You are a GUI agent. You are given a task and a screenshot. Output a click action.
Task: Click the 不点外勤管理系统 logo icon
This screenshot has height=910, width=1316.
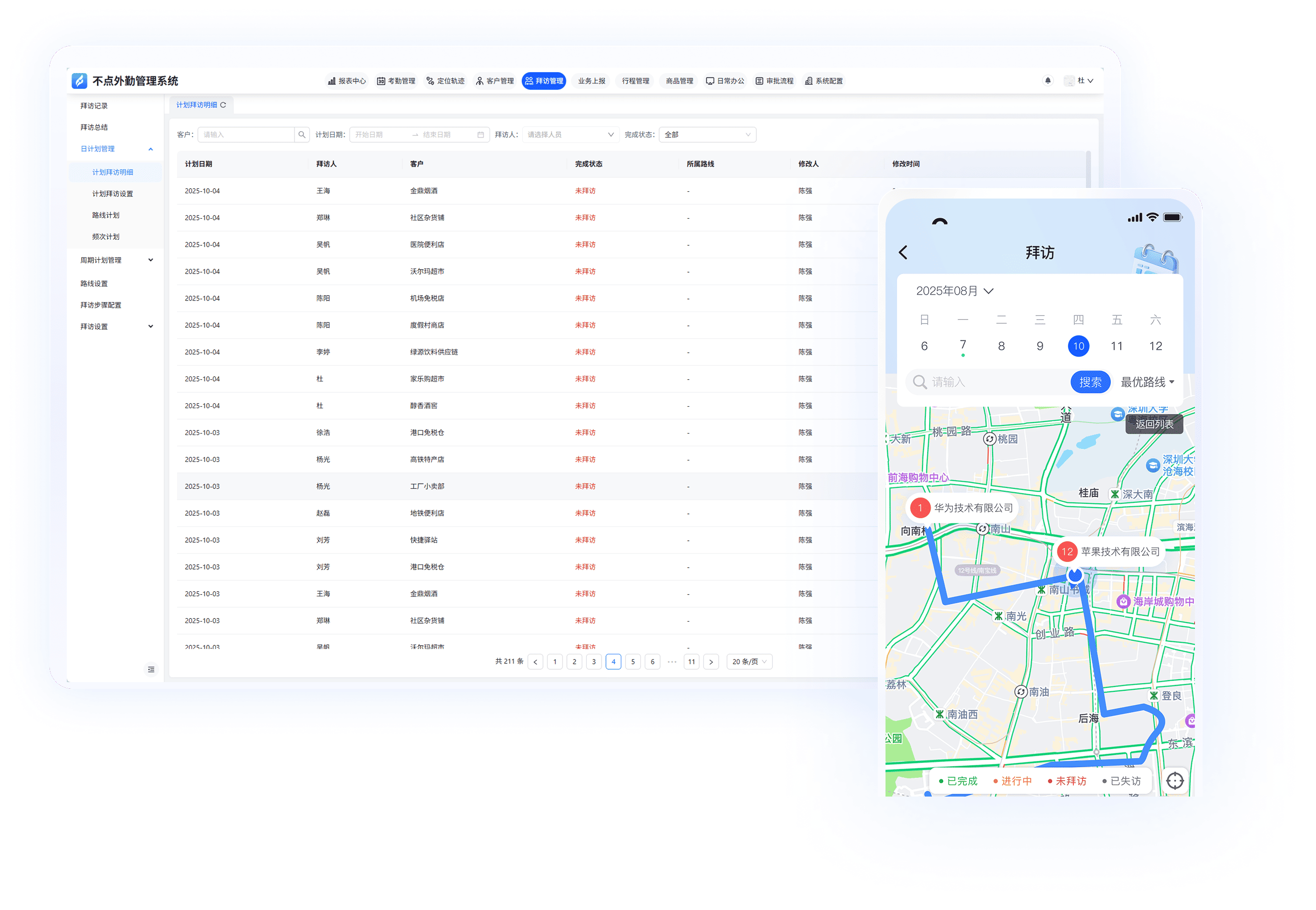79,80
